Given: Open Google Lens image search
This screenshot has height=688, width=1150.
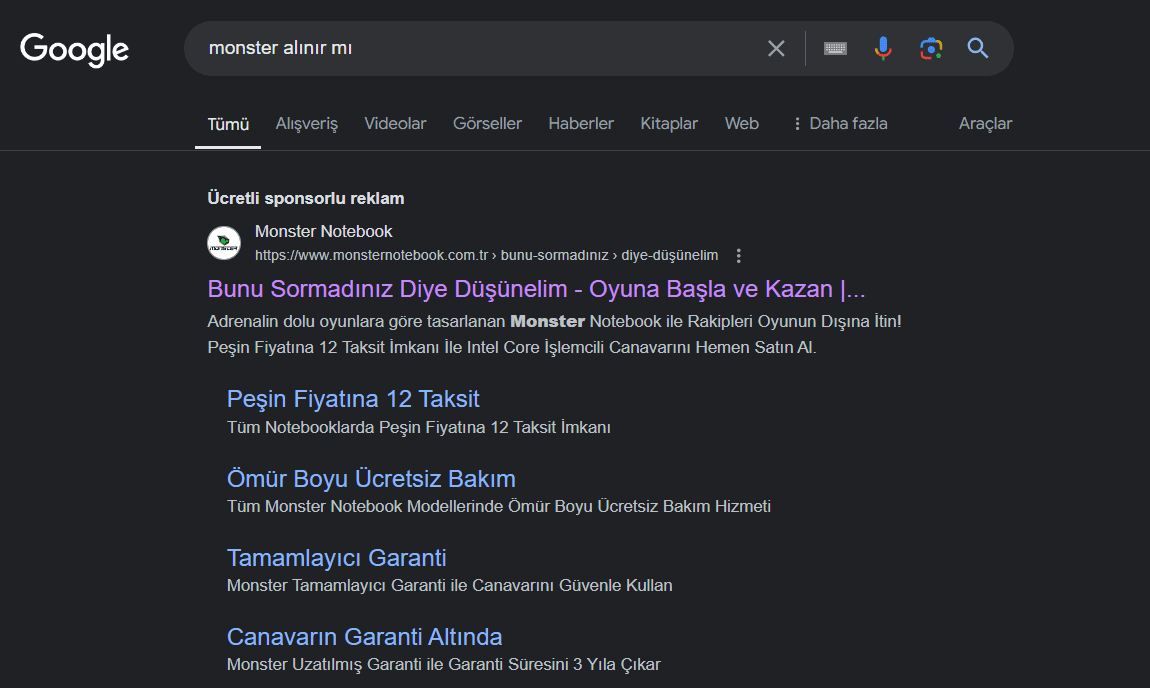Looking at the screenshot, I should click(x=930, y=48).
